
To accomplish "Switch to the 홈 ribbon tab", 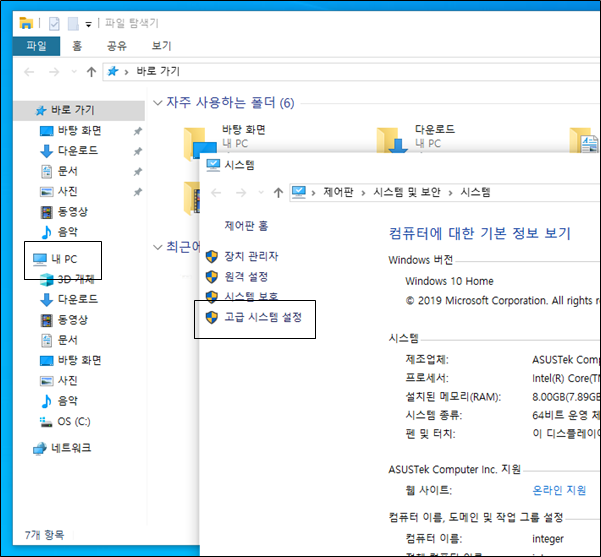I will point(77,46).
